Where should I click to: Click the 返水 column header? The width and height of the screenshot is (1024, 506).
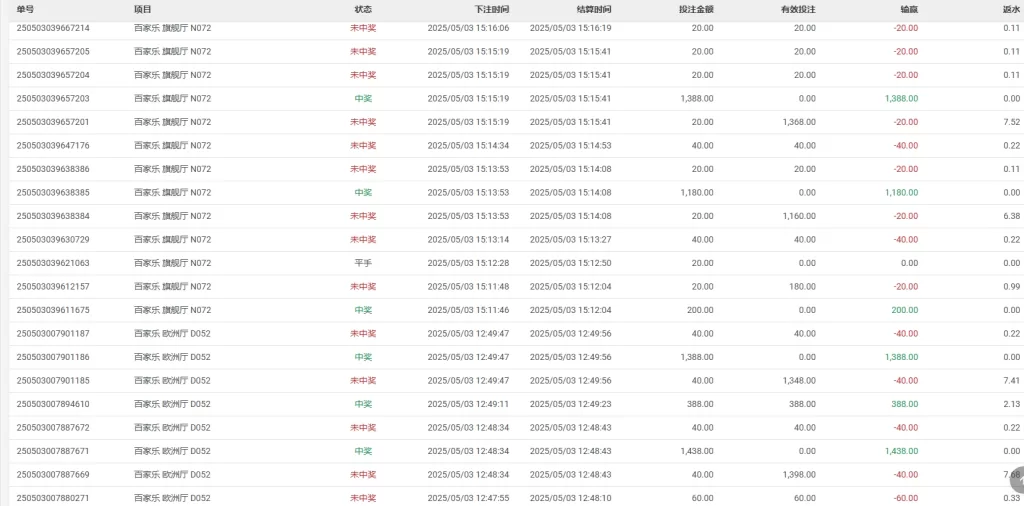(1011, 9)
